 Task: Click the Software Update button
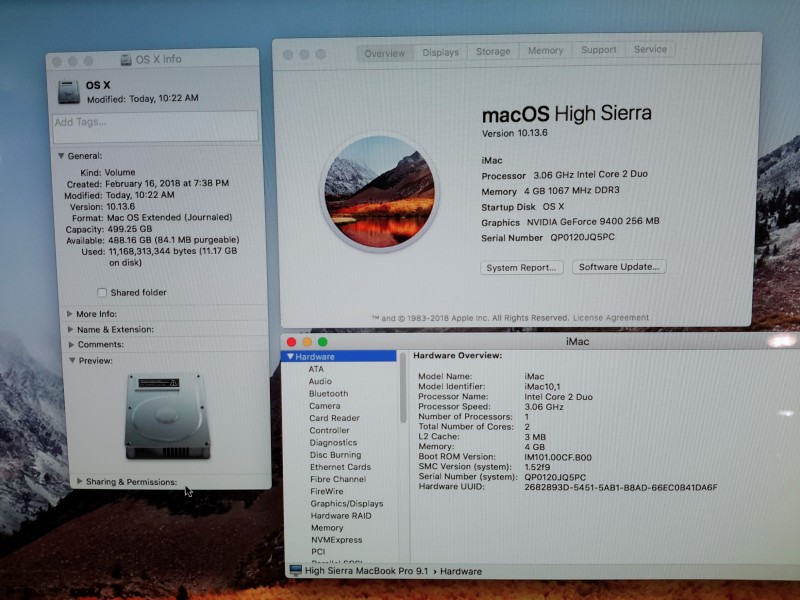pos(619,267)
